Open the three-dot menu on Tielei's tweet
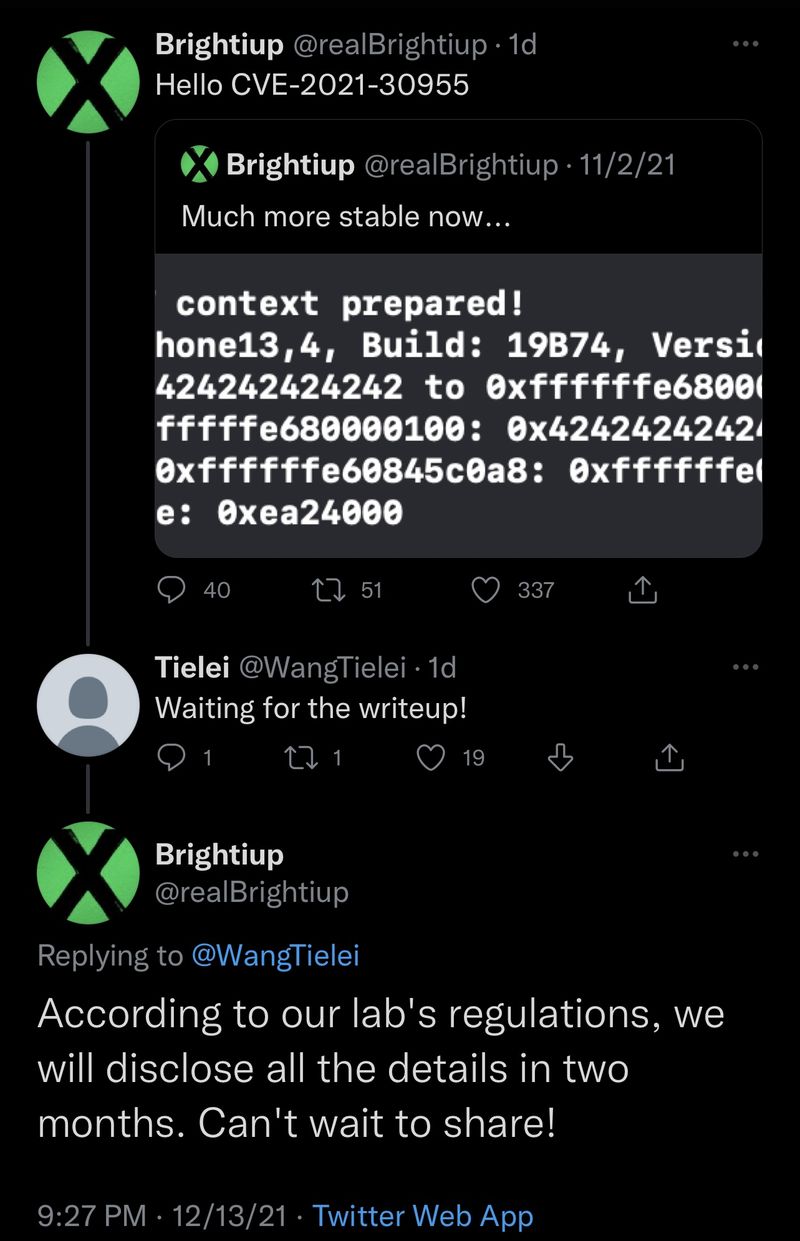Viewport: 800px width, 1241px height. (745, 666)
